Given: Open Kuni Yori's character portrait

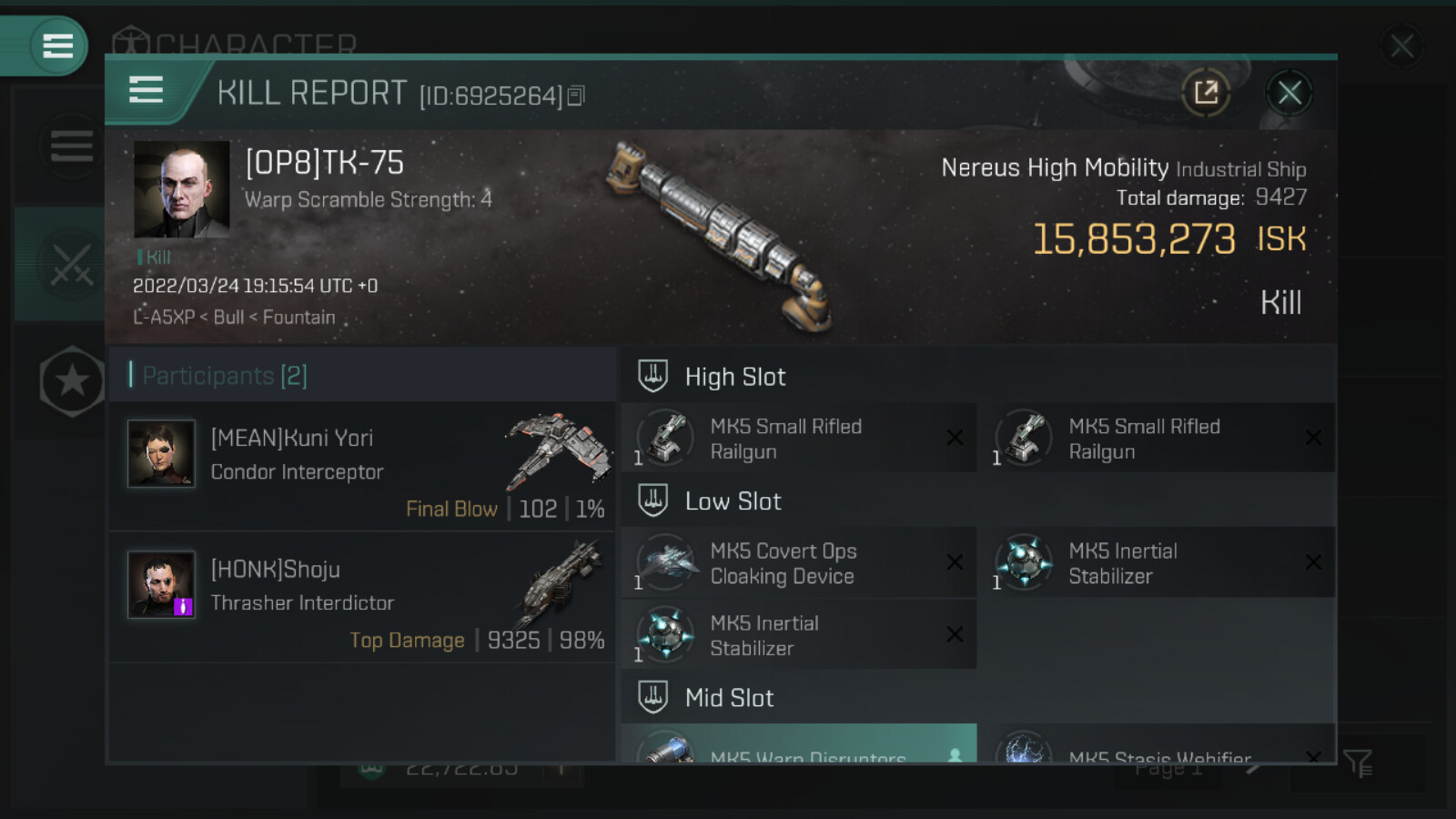Looking at the screenshot, I should click(x=161, y=453).
